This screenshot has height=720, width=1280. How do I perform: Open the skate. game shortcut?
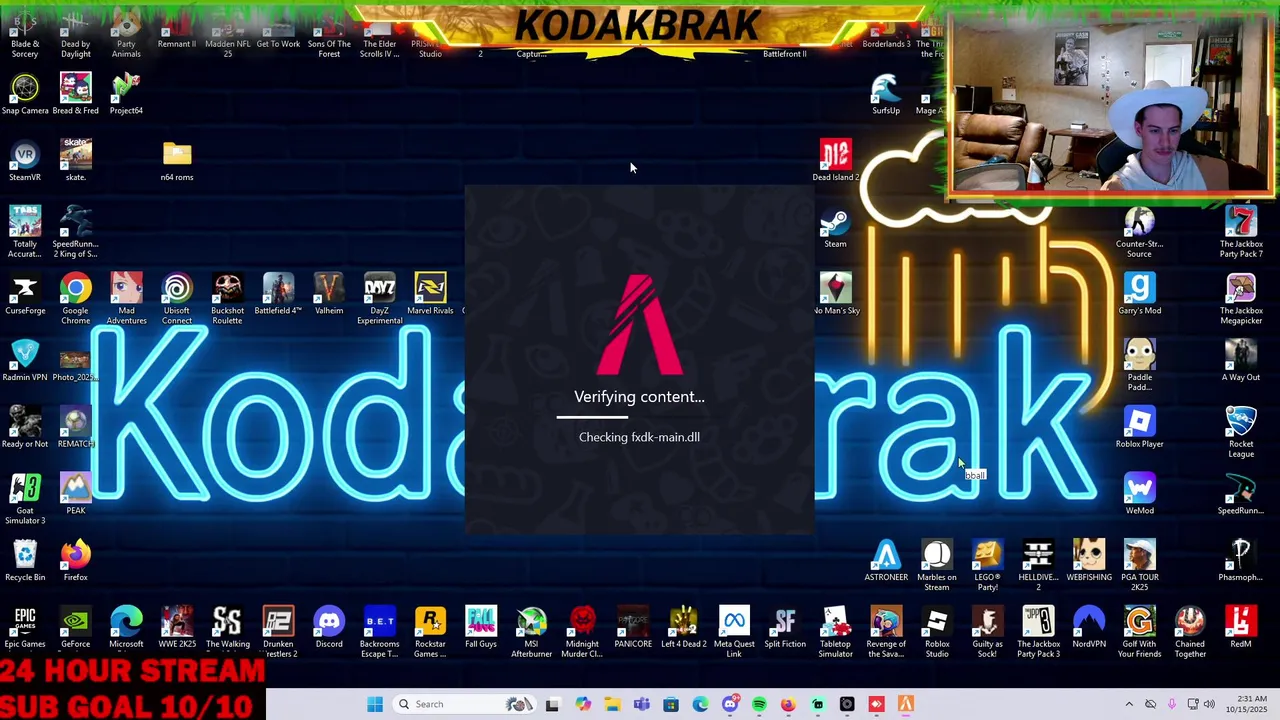coord(76,161)
